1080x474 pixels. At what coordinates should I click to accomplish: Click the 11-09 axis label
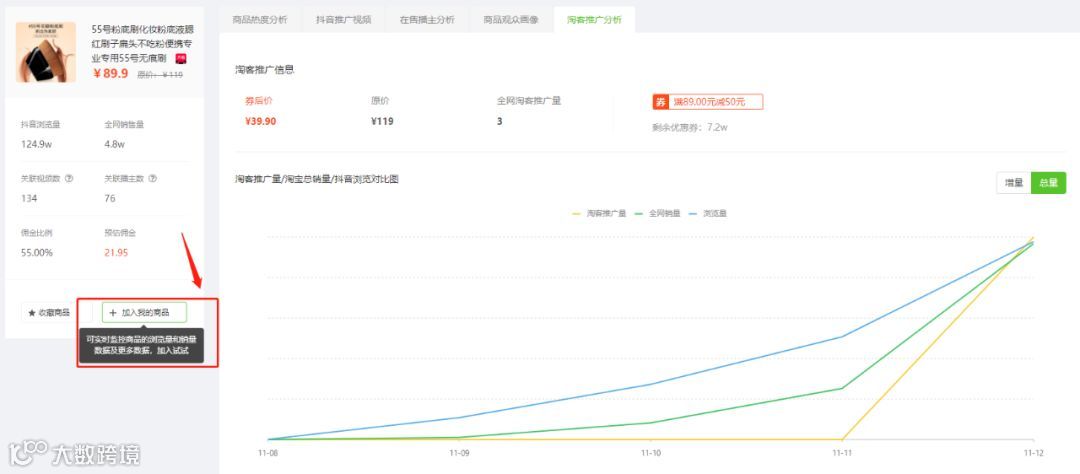[459, 453]
